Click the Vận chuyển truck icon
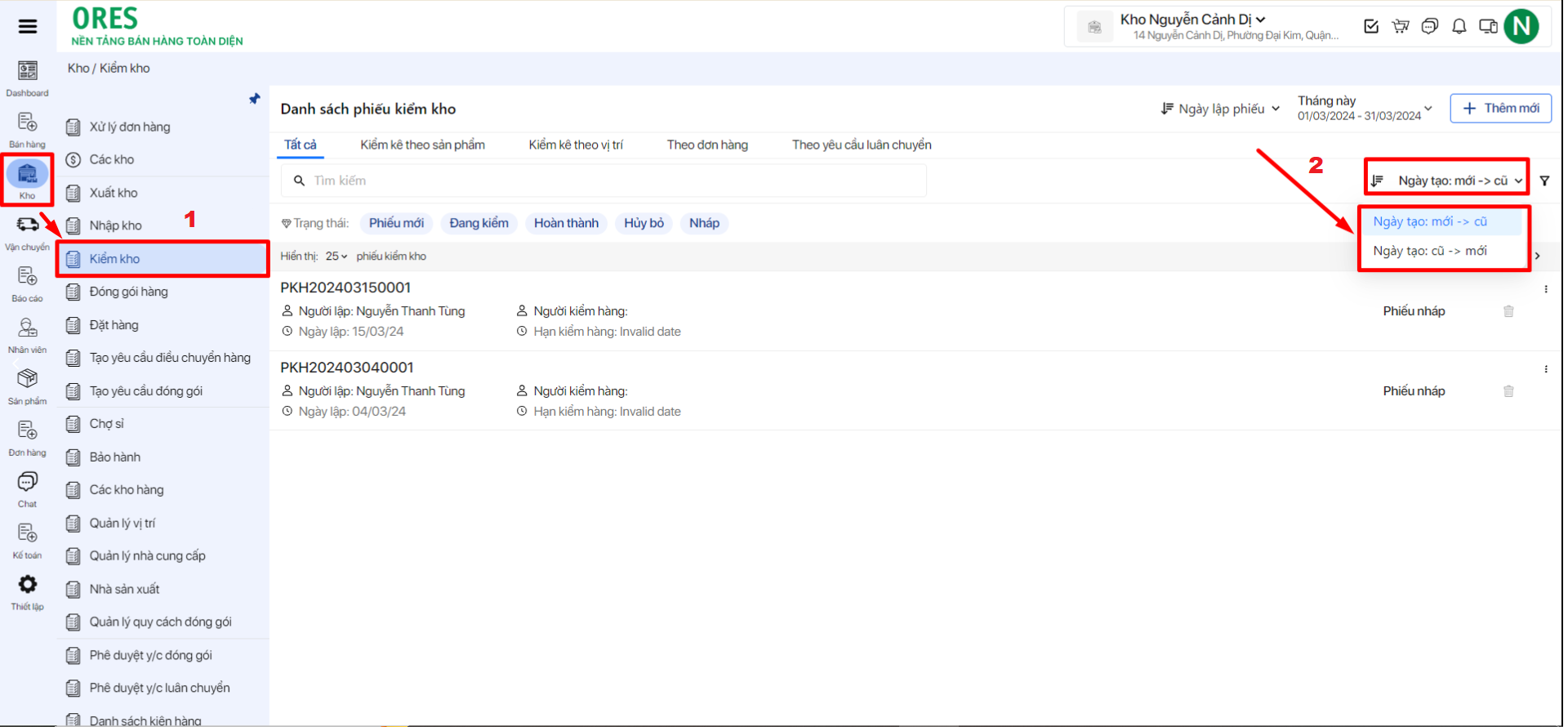 click(27, 225)
